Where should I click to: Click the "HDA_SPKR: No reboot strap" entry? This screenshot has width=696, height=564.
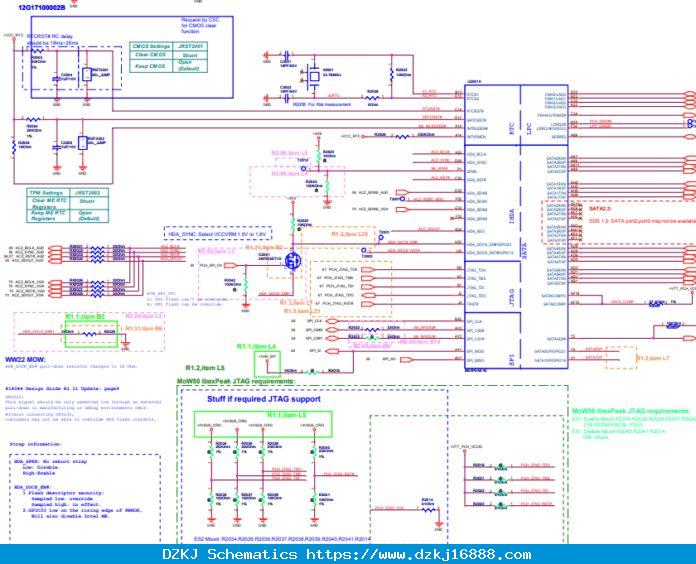click(51, 461)
